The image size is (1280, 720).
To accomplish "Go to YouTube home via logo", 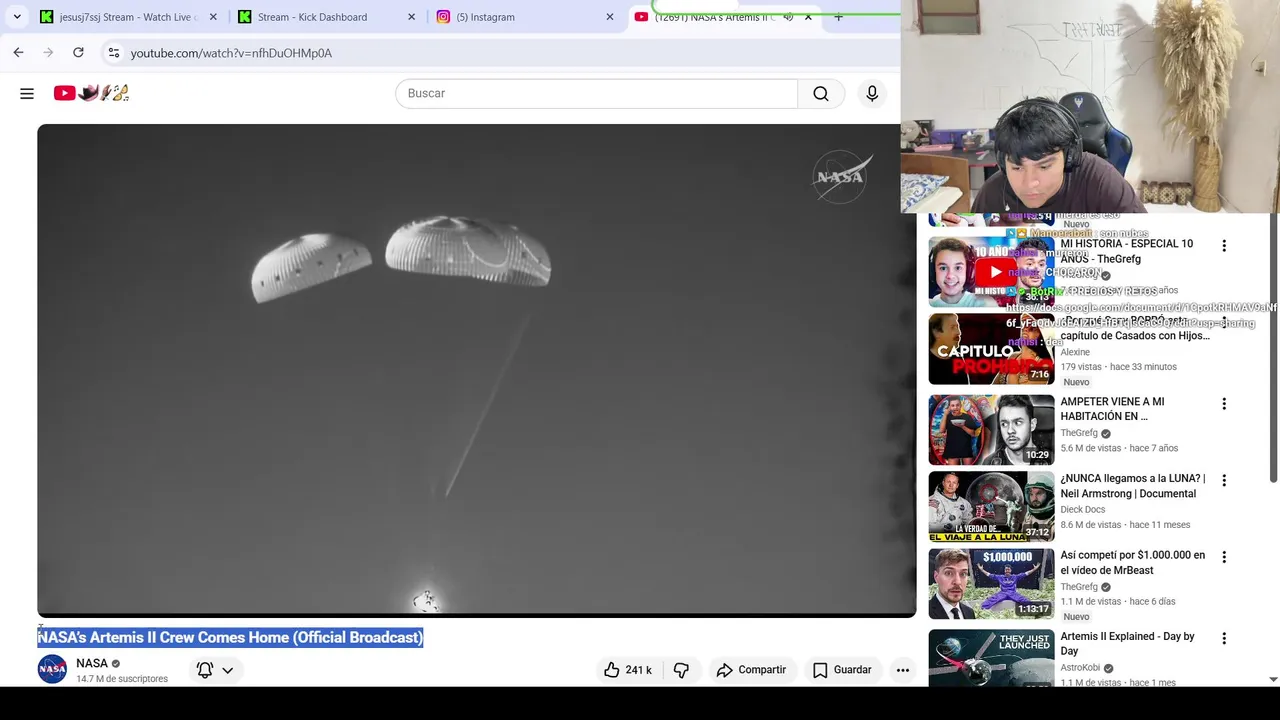I will point(91,93).
